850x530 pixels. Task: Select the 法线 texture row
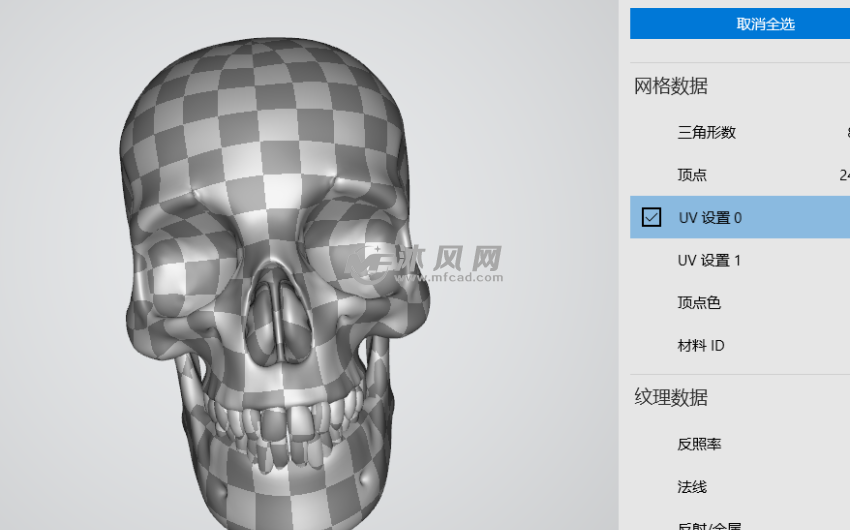coord(740,487)
